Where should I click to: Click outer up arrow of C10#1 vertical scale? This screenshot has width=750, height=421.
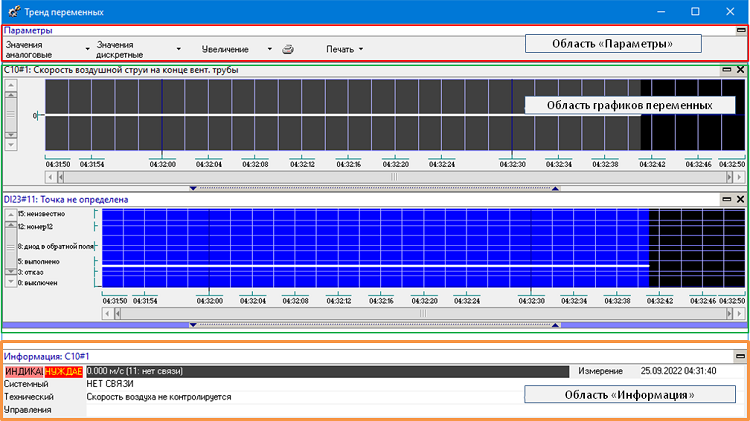11,85
